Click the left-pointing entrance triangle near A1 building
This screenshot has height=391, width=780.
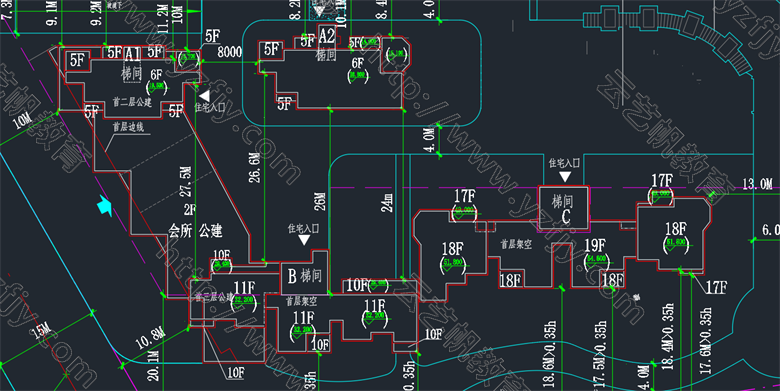coord(204,96)
